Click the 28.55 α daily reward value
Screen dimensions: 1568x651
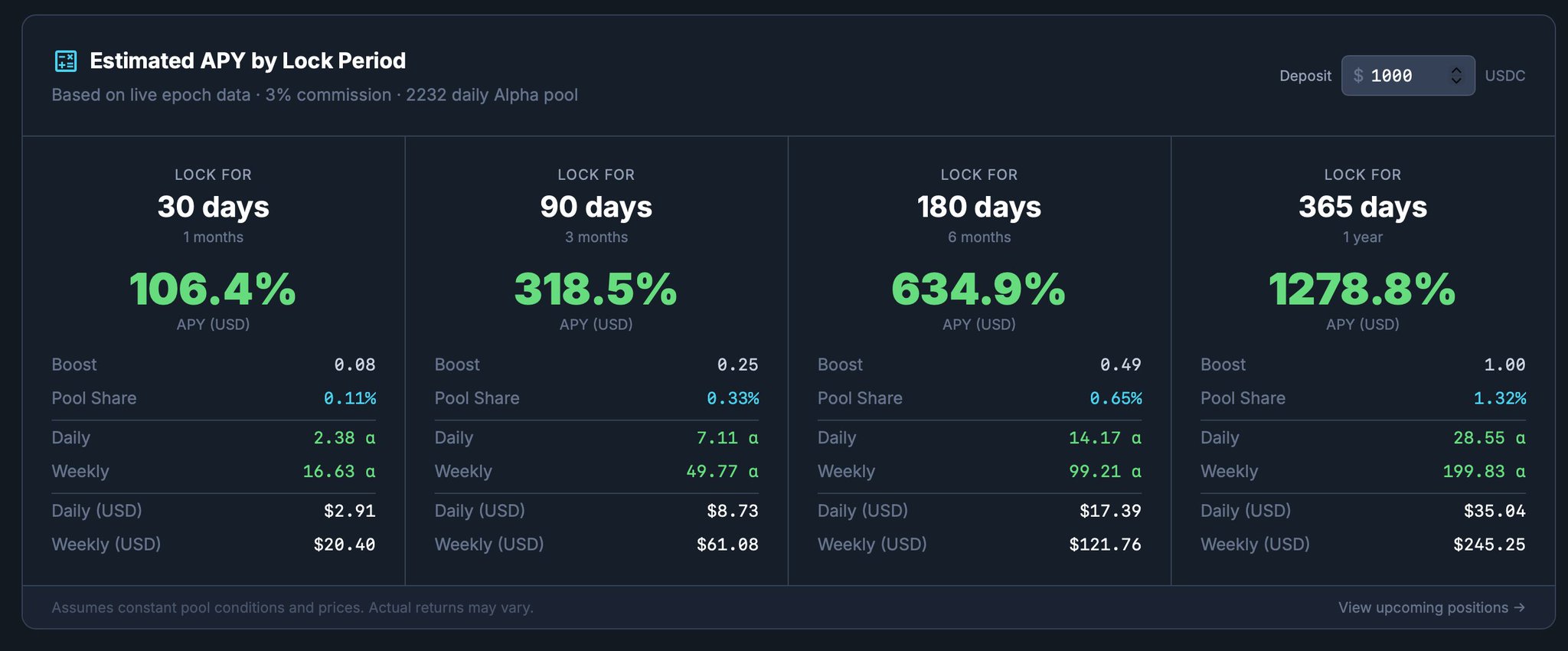(x=1488, y=438)
